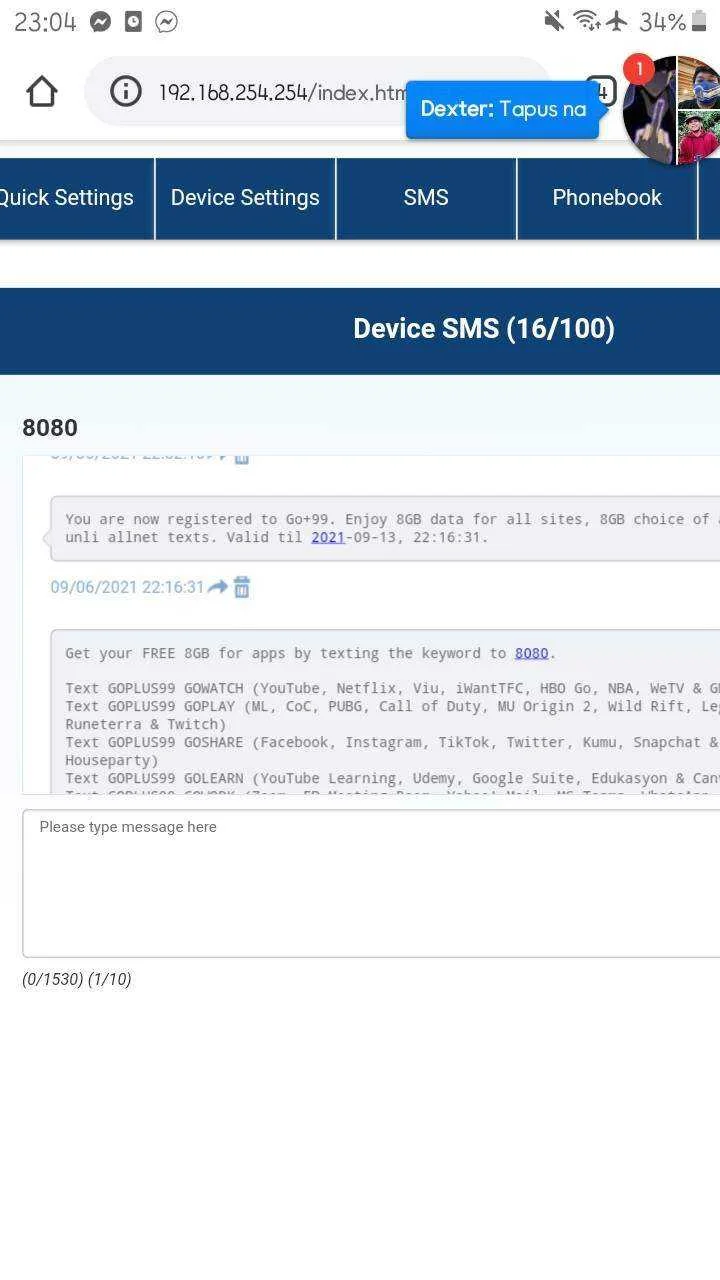The width and height of the screenshot is (720, 1280).
Task: Tap the clock showing 23:04
Action: pos(45,21)
